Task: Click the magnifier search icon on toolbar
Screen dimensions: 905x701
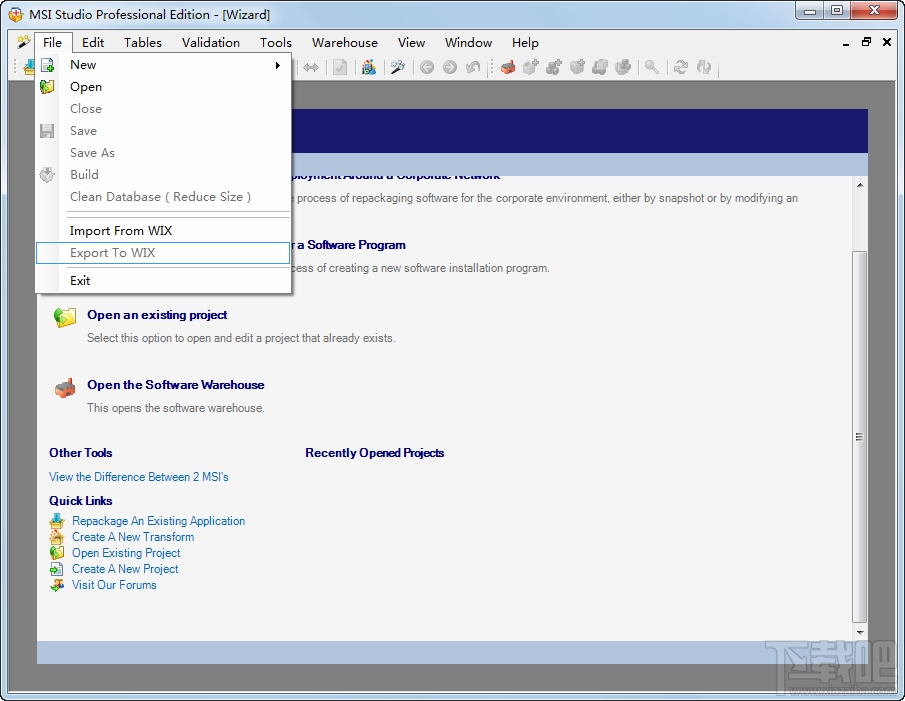Action: click(652, 68)
